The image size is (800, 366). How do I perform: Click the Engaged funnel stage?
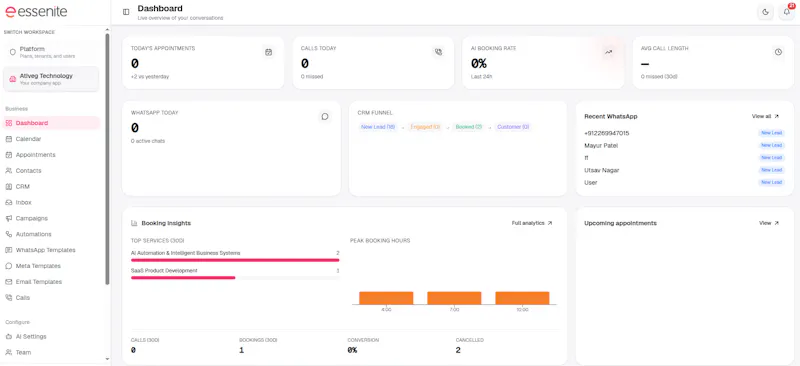click(x=425, y=127)
